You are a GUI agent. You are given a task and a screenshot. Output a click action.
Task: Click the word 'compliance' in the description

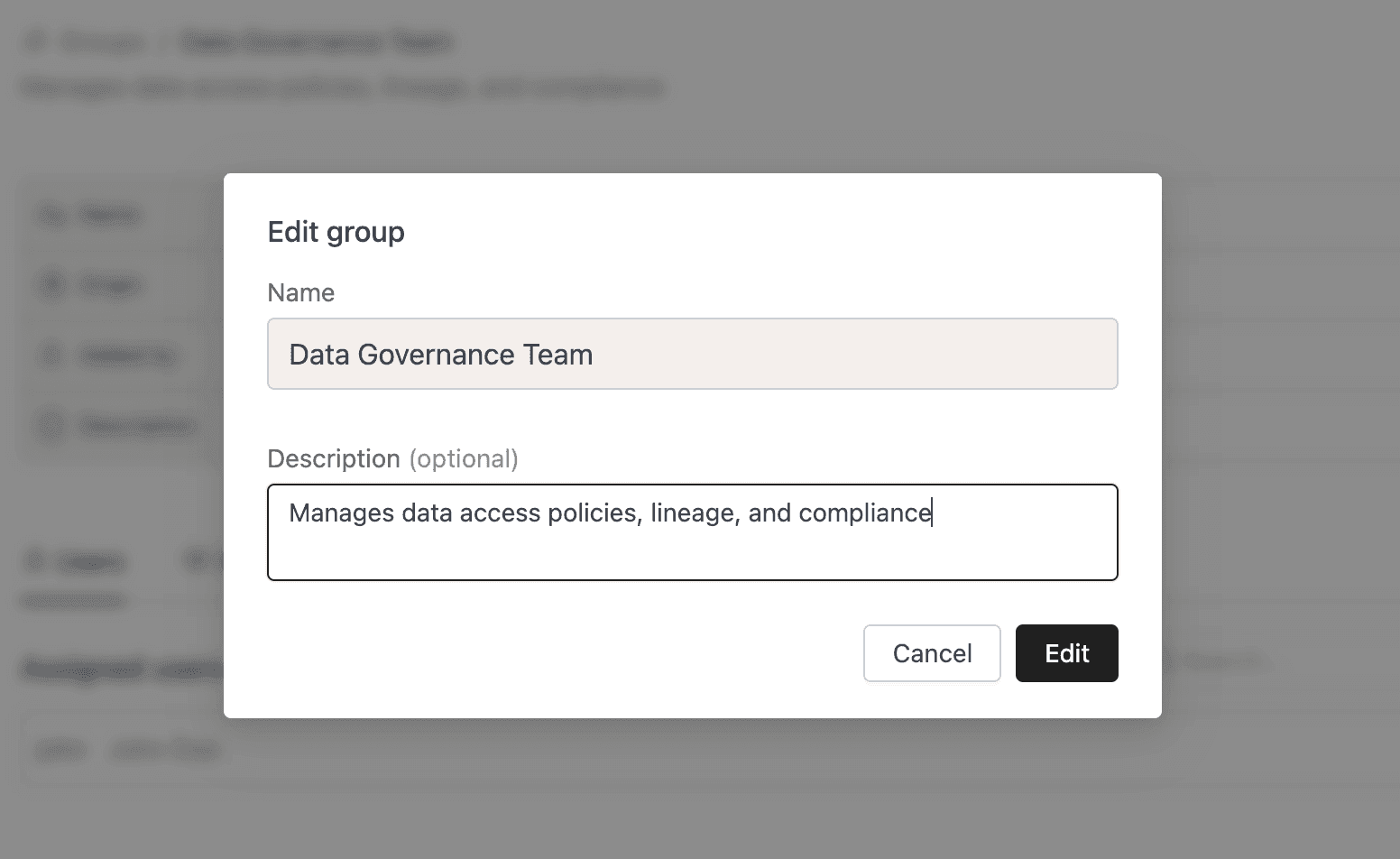864,513
